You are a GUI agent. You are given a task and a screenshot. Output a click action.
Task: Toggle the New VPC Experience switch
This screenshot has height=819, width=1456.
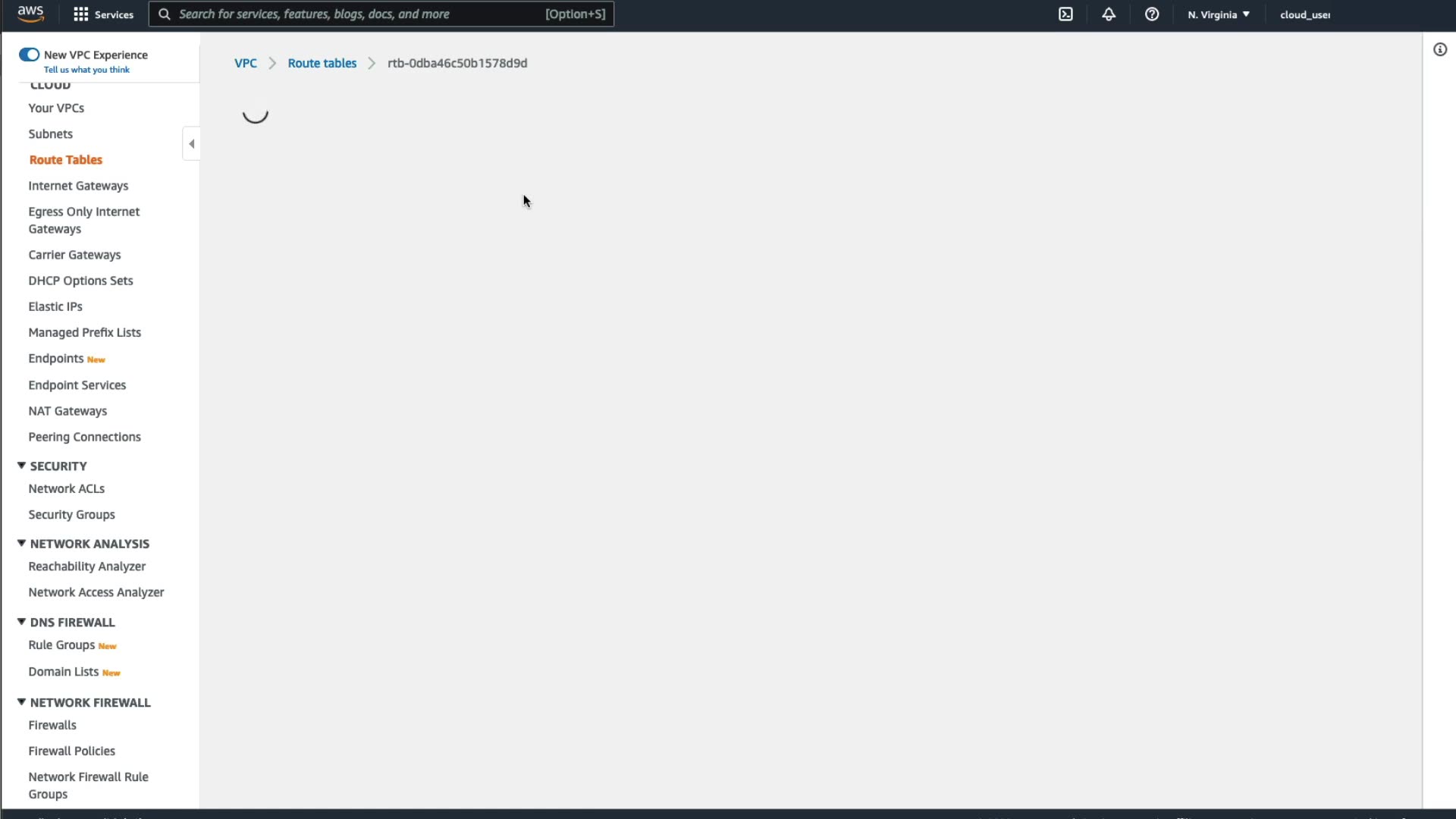point(29,55)
